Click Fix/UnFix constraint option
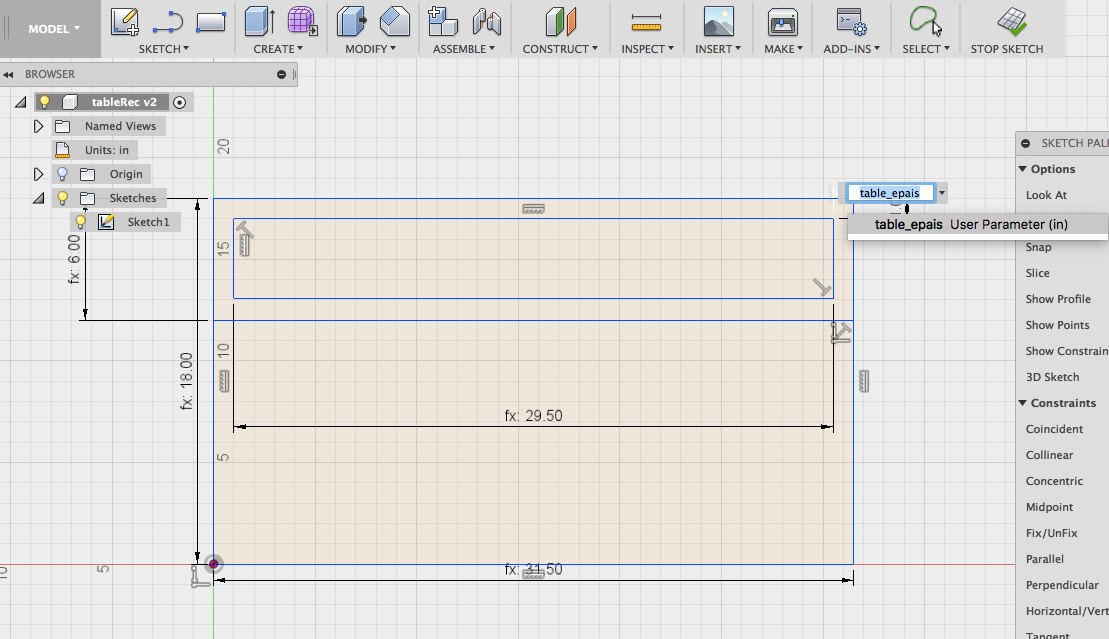The image size is (1109, 639). pos(1051,534)
